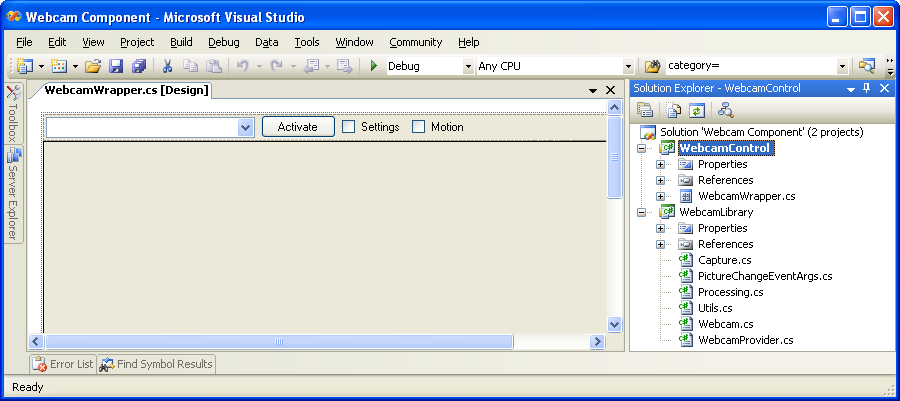Click the Navigate Forward icon

[x=344, y=66]
